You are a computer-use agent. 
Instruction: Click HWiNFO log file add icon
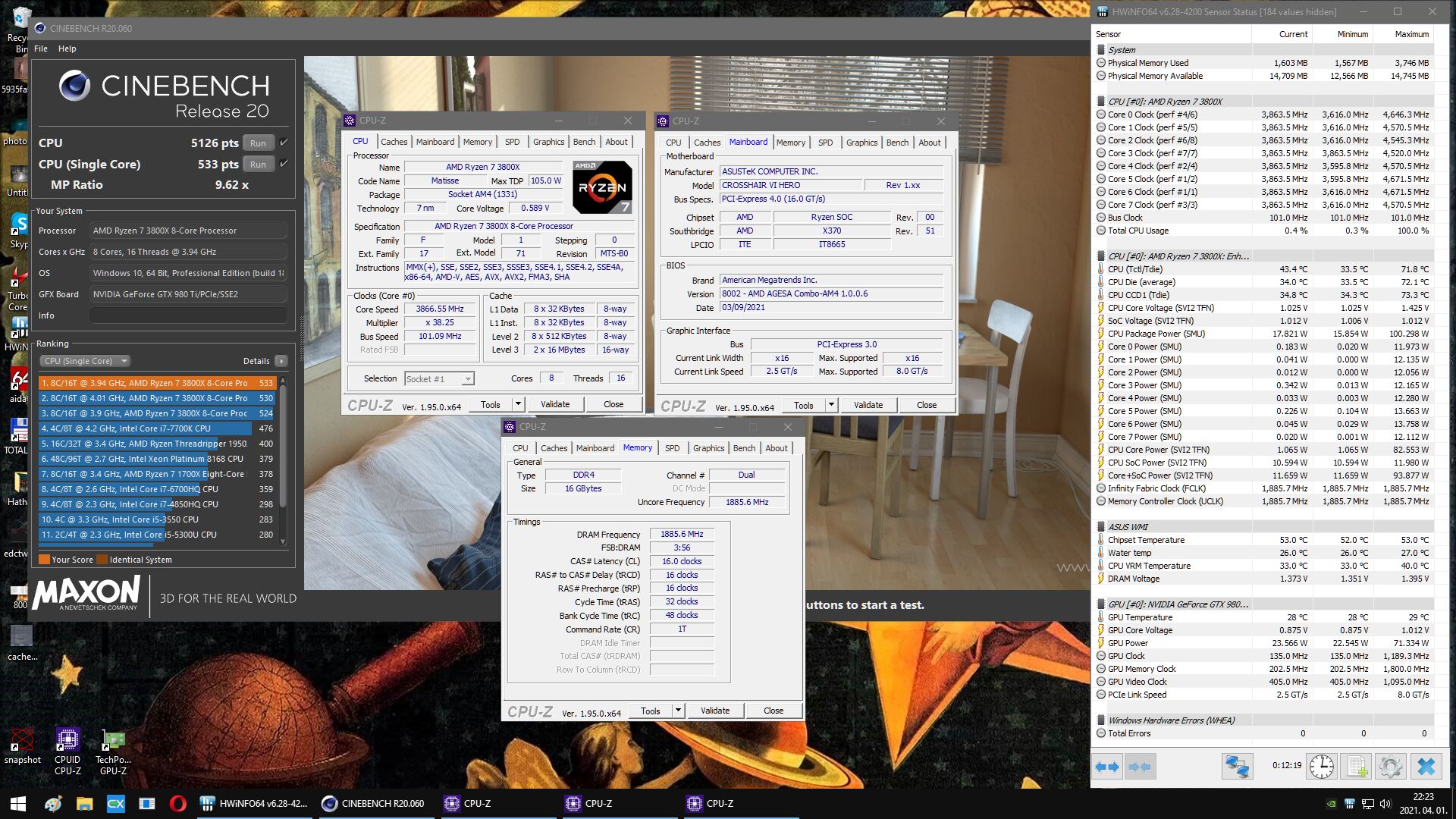click(x=1356, y=767)
